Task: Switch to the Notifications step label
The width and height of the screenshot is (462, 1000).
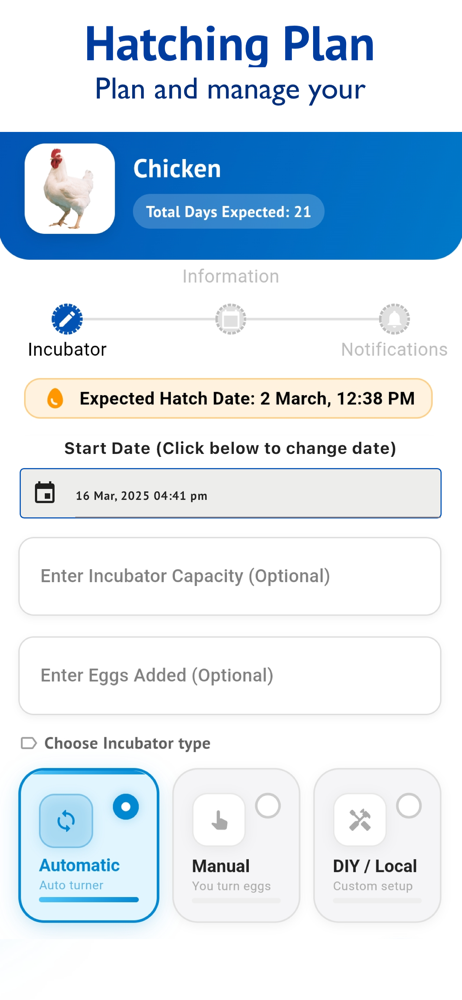Action: pos(394,349)
